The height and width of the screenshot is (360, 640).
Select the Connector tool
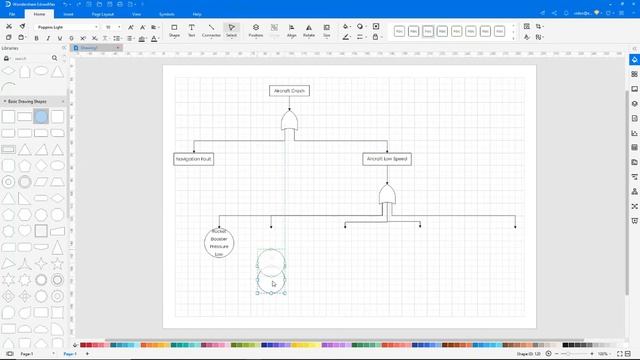click(x=211, y=31)
